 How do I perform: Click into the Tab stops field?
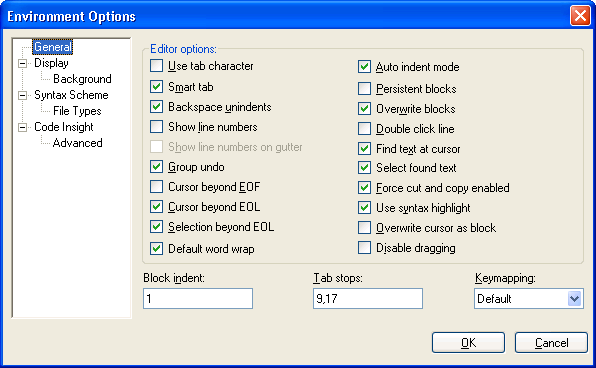368,298
